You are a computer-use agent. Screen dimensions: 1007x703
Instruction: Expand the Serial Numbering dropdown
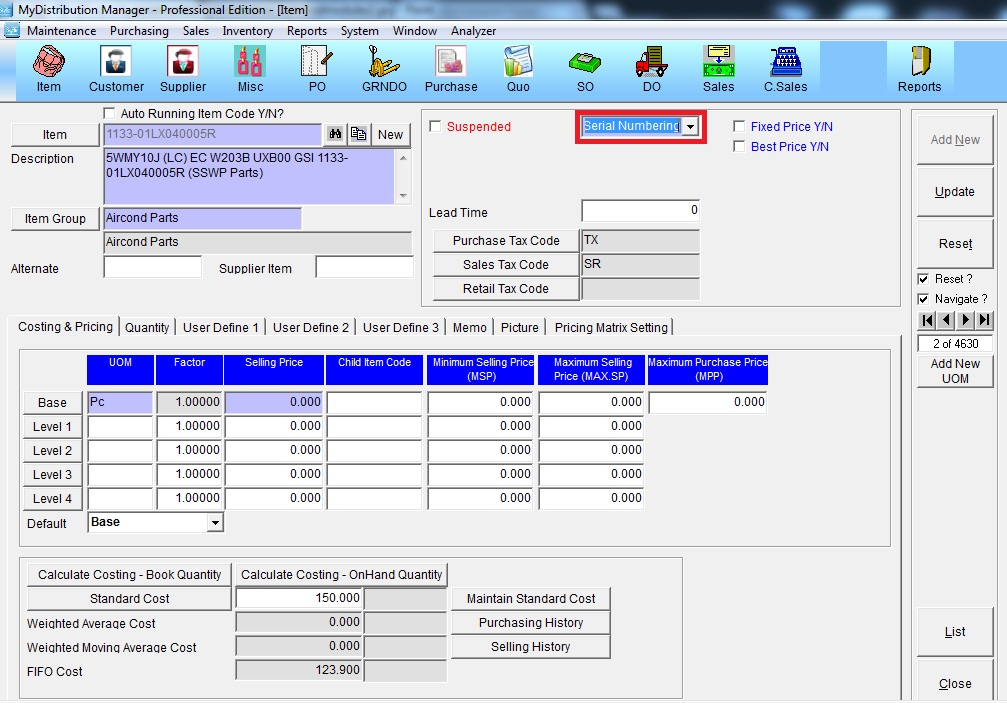click(690, 127)
